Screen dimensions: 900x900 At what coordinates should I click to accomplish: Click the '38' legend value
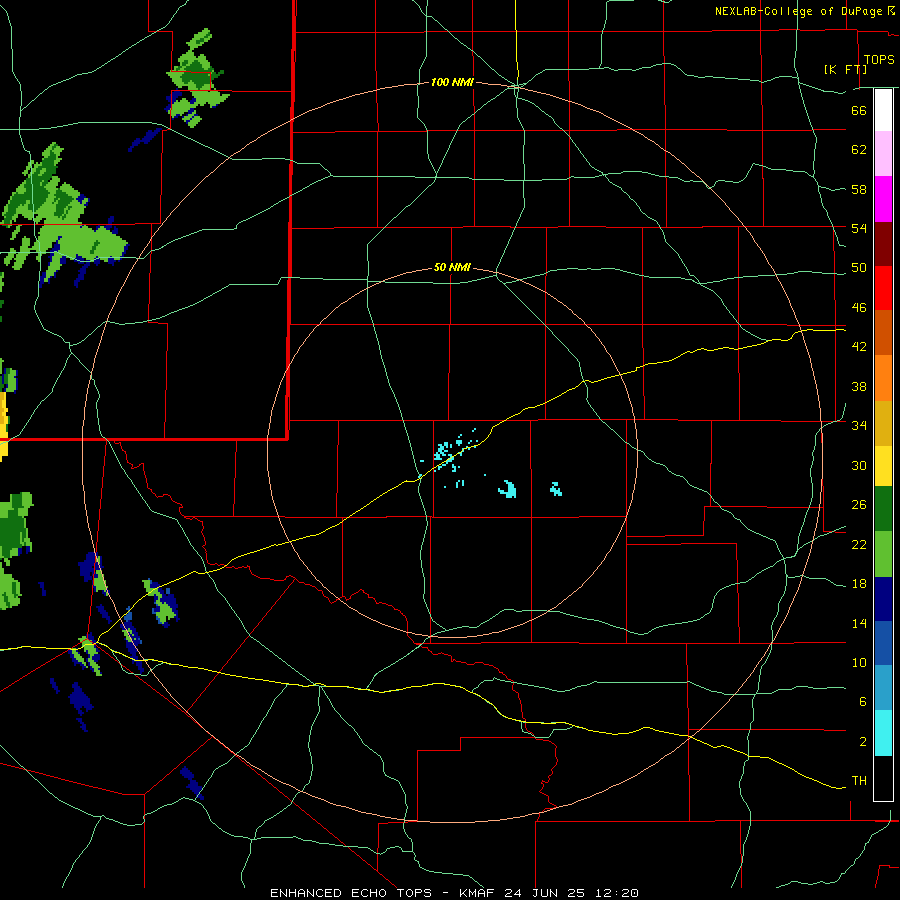[x=859, y=386]
